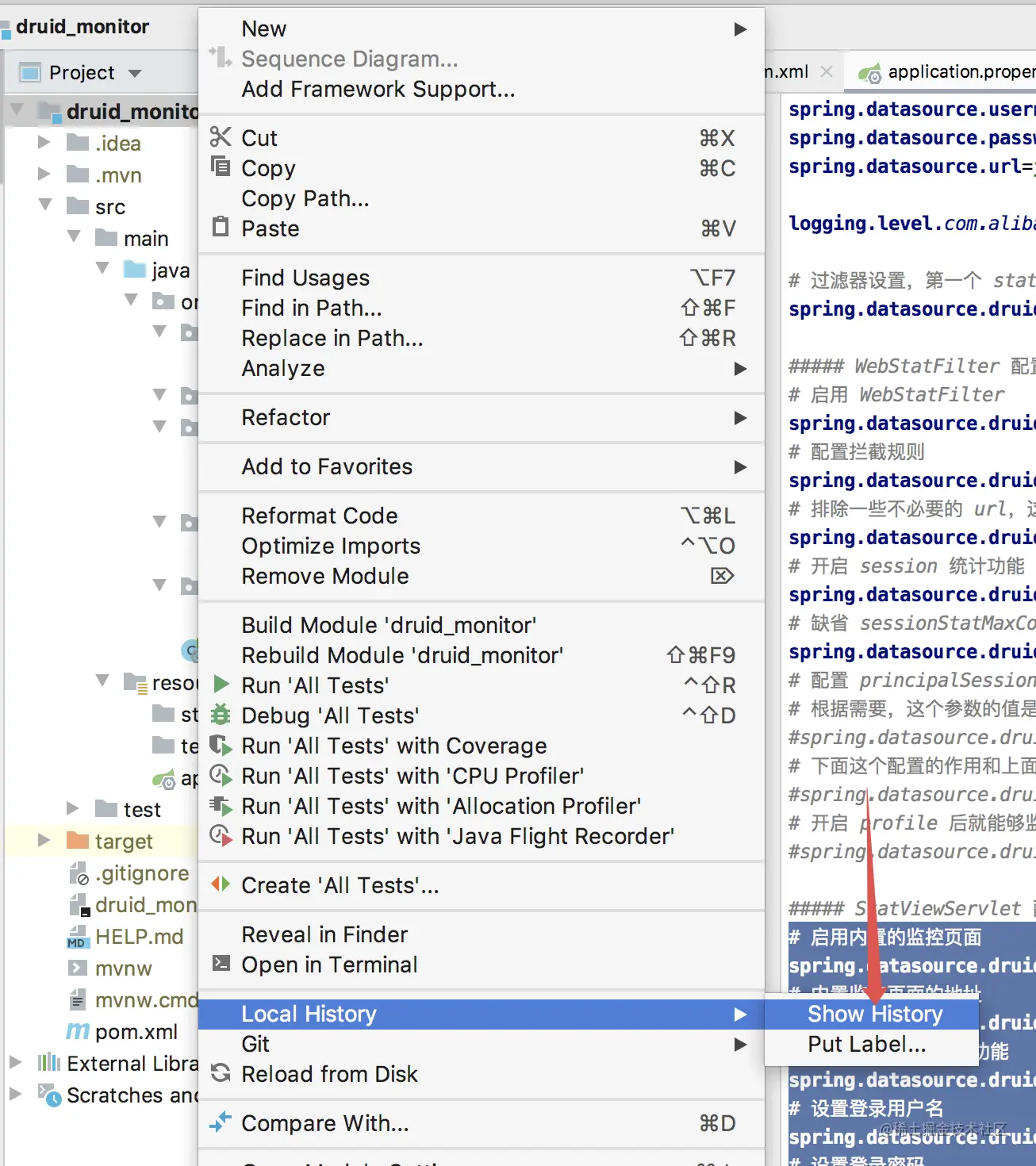
Task: Click the Cut scissors icon
Action: 221,136
